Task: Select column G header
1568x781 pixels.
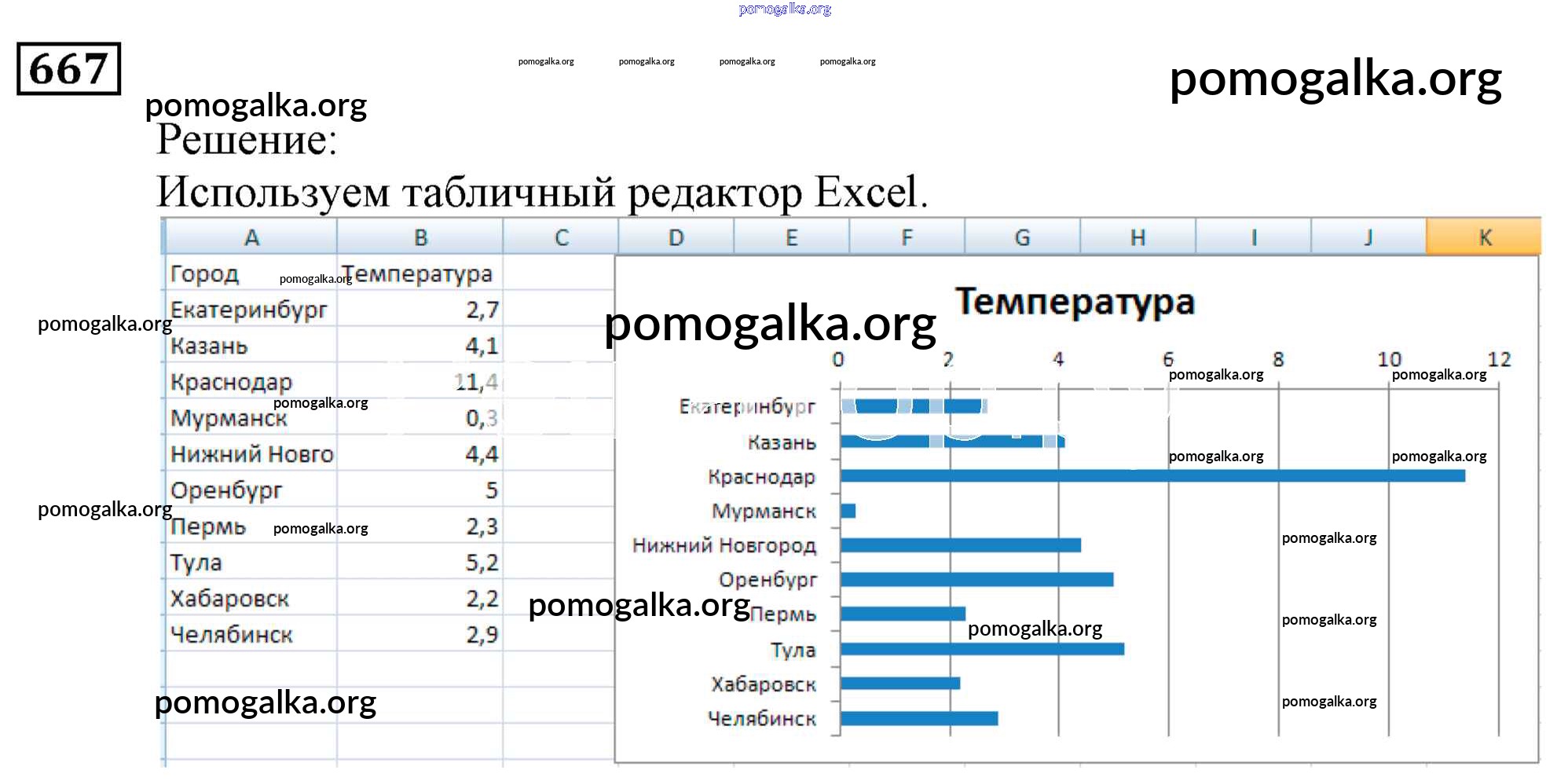Action: click(x=1022, y=237)
